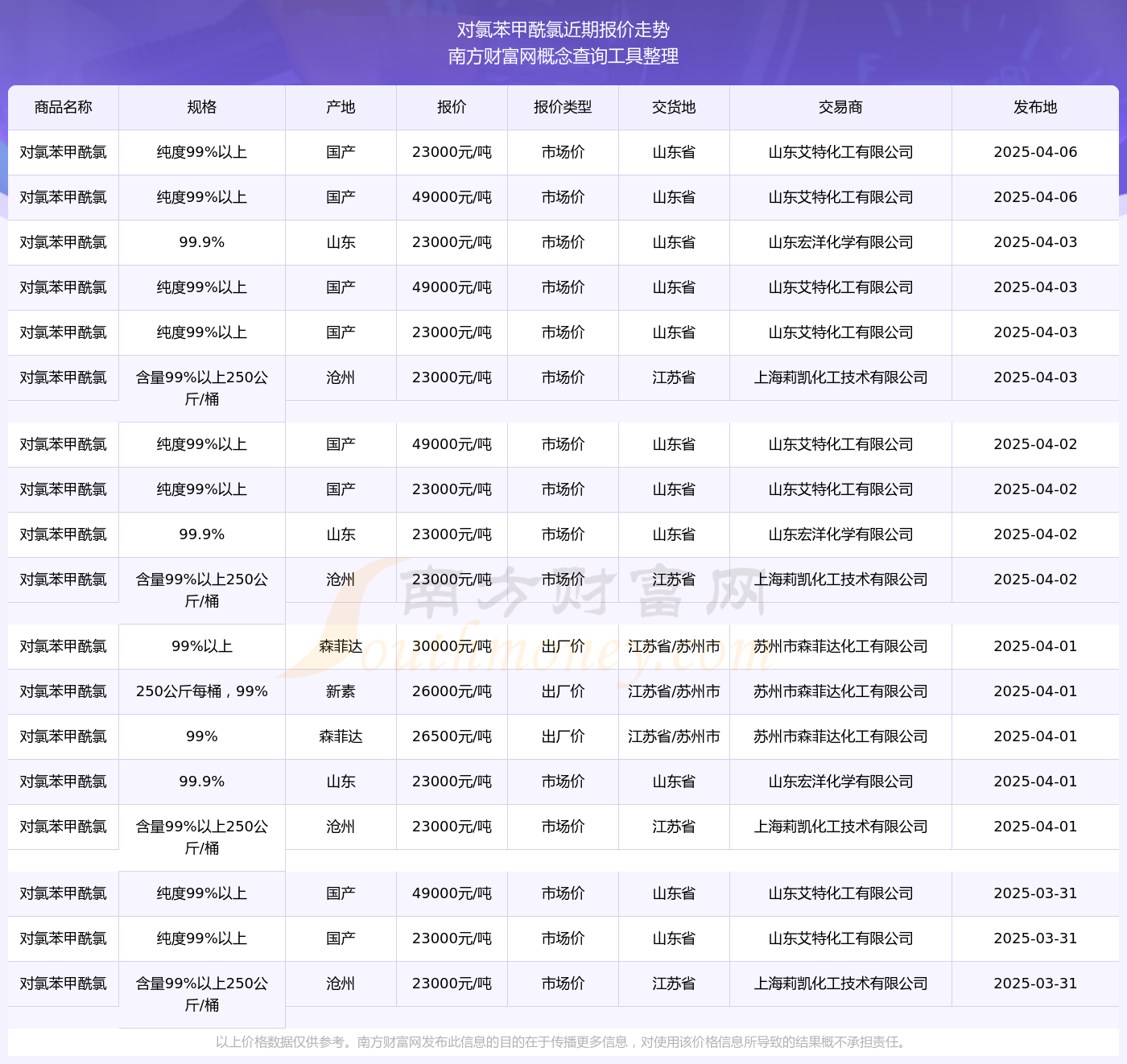The height and width of the screenshot is (1064, 1127).
Task: Click 江苏省/苏州市 in the 26500元/吨 row
Action: [674, 736]
